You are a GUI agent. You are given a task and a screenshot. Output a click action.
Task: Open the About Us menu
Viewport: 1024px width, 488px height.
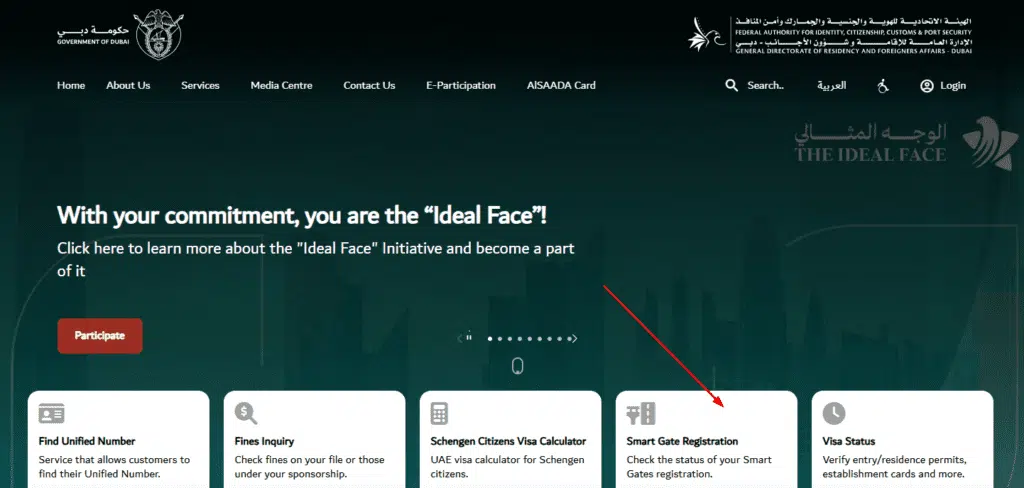point(128,86)
